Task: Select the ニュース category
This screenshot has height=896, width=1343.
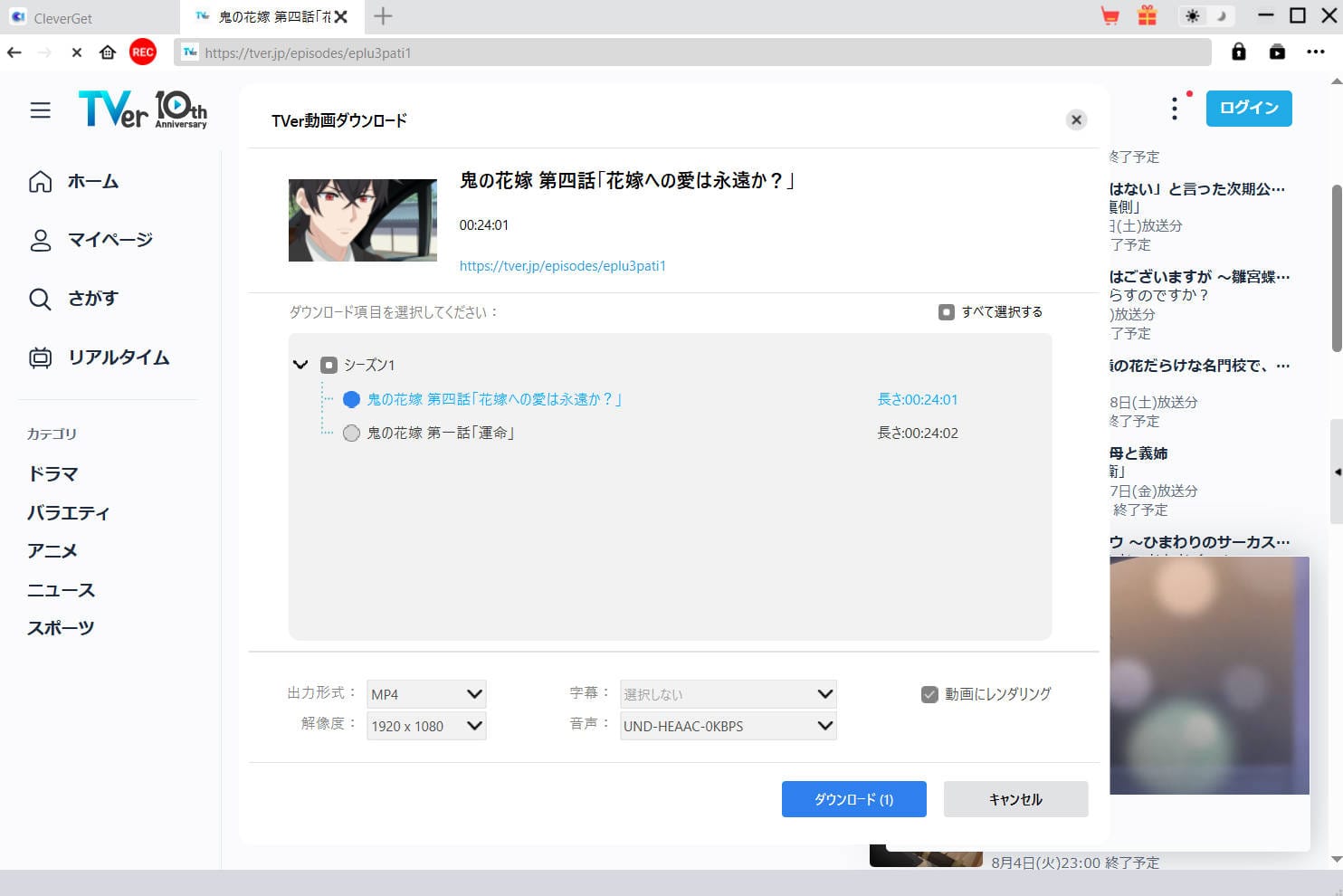Action: (x=61, y=590)
